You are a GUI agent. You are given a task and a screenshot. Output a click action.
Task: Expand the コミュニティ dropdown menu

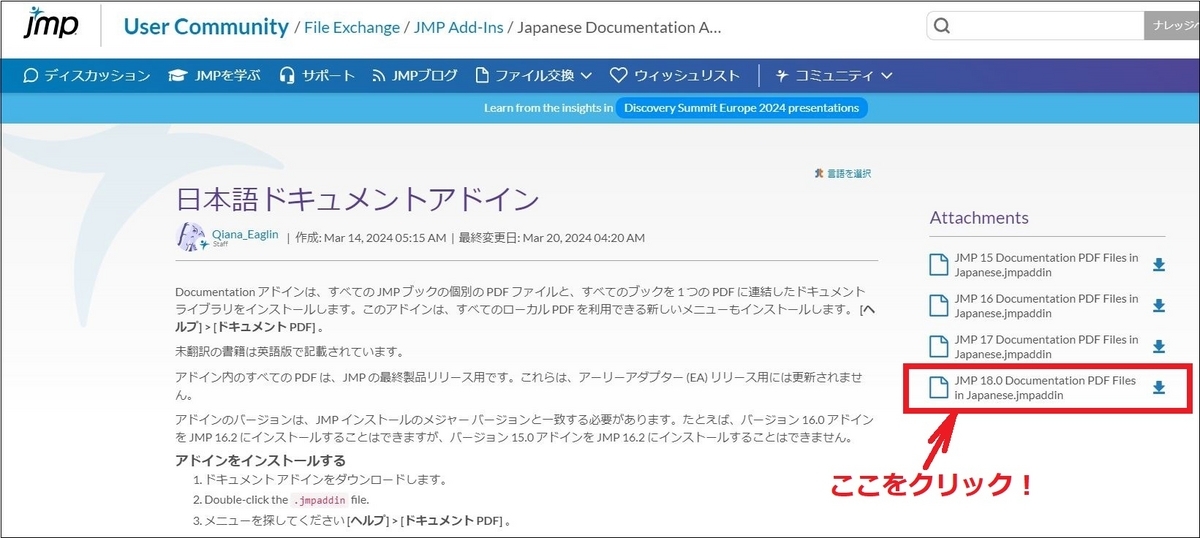pos(843,75)
